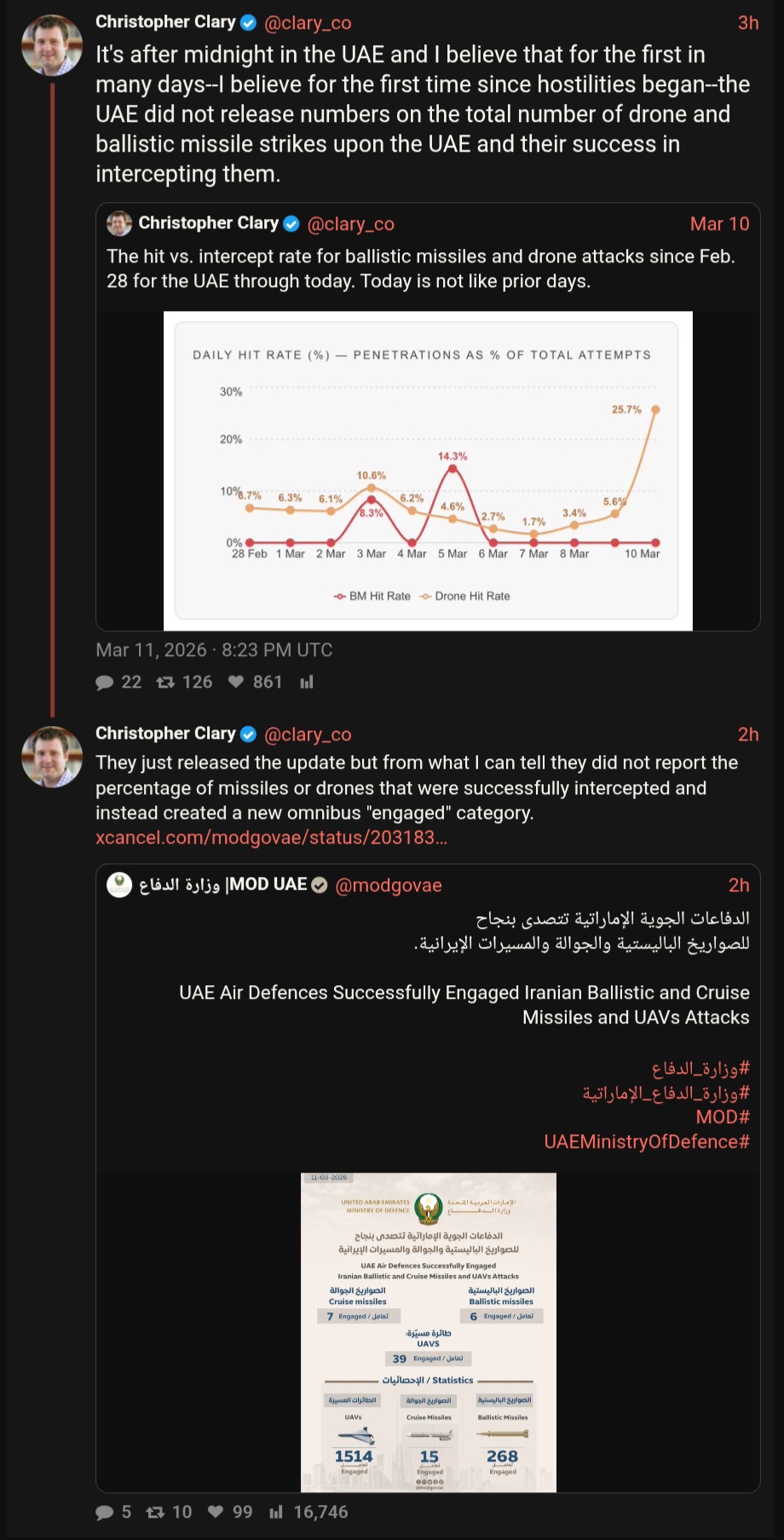784x1540 pixels.
Task: Open the MOD UAE statistics infographic
Action: [x=428, y=1332]
